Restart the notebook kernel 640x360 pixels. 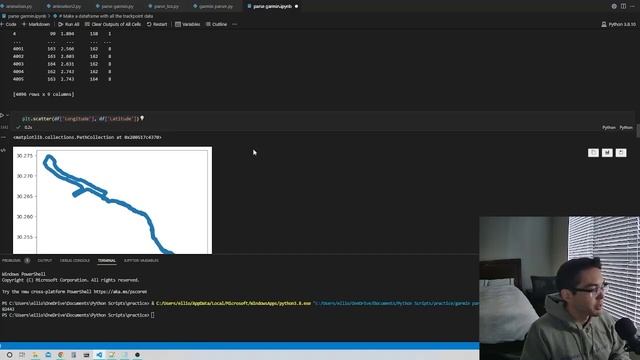[157, 24]
